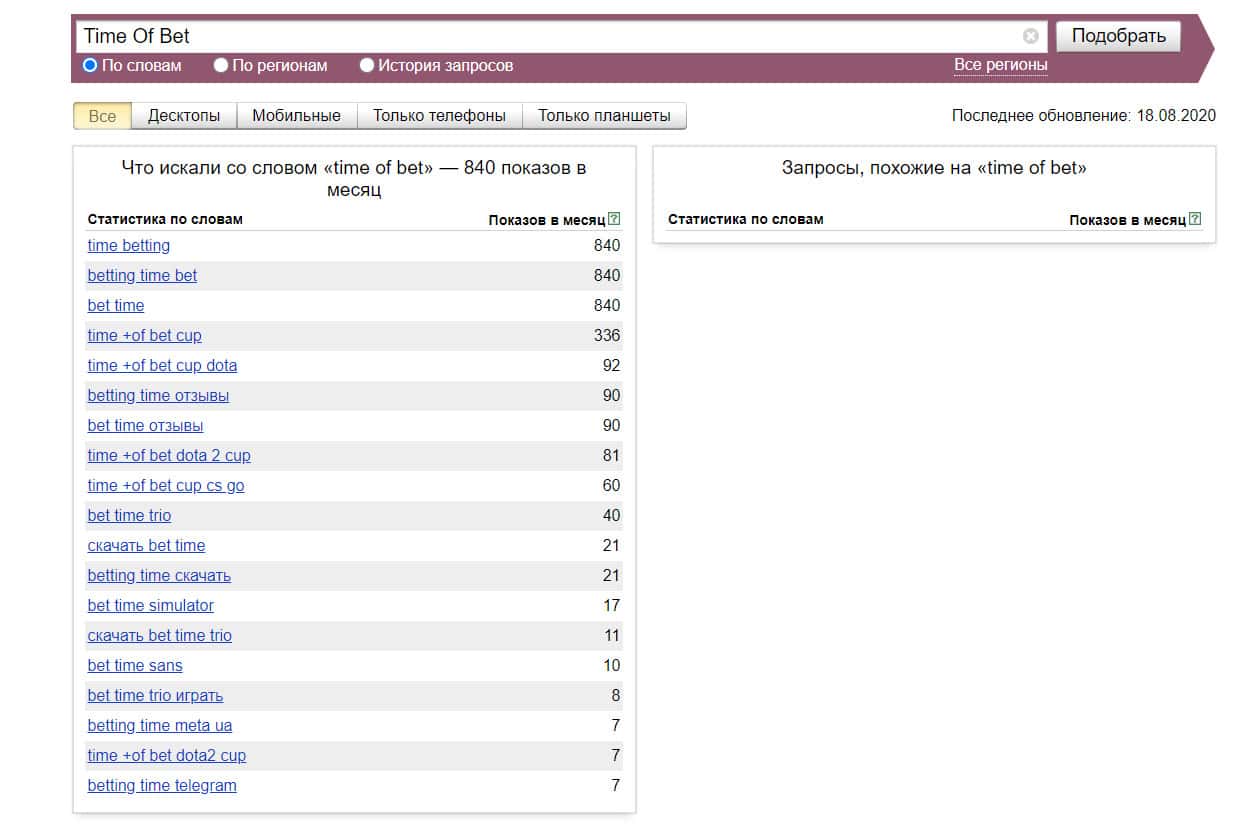Choose the 'История запросов' radio option
The width and height of the screenshot is (1241, 837).
367,65
